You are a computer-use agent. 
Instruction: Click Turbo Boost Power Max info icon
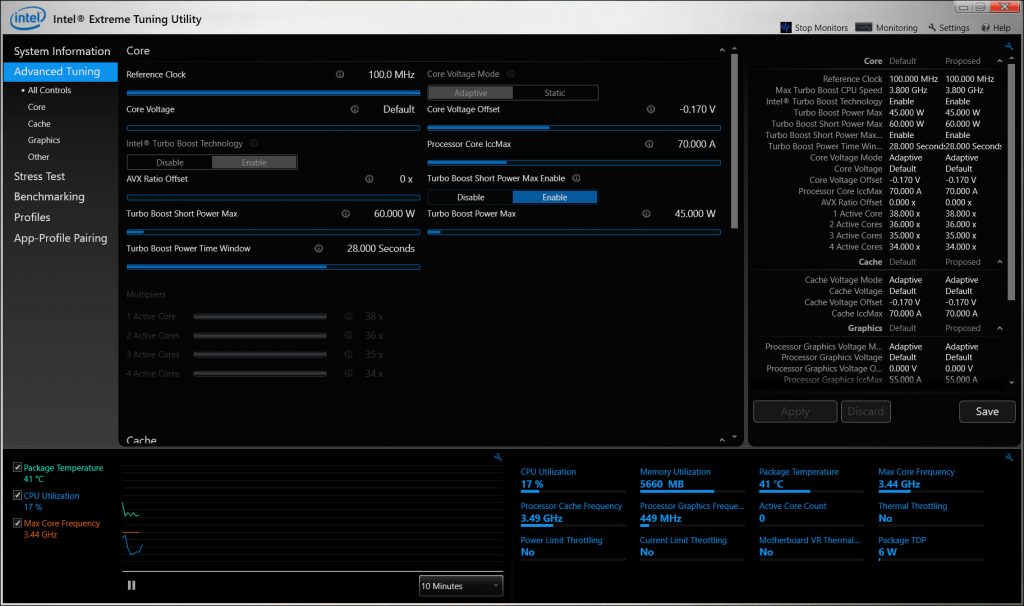[x=646, y=214]
